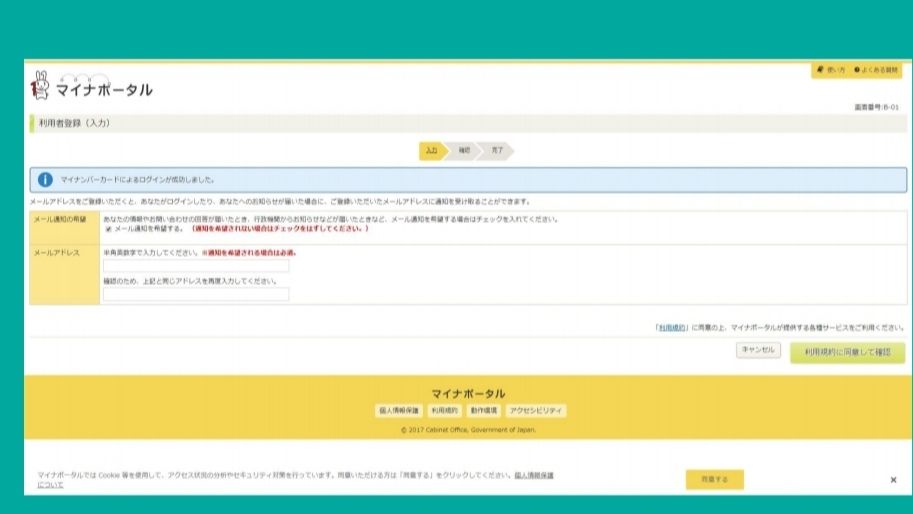Screen dimensions: 913x514
Task: Open 個人情報保護について link in cookie notice
Action: (x=534, y=475)
